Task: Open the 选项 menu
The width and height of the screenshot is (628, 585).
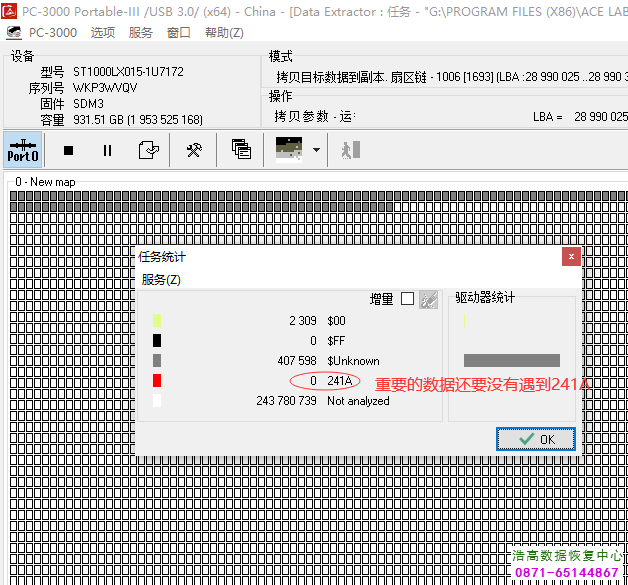Action: click(x=103, y=32)
